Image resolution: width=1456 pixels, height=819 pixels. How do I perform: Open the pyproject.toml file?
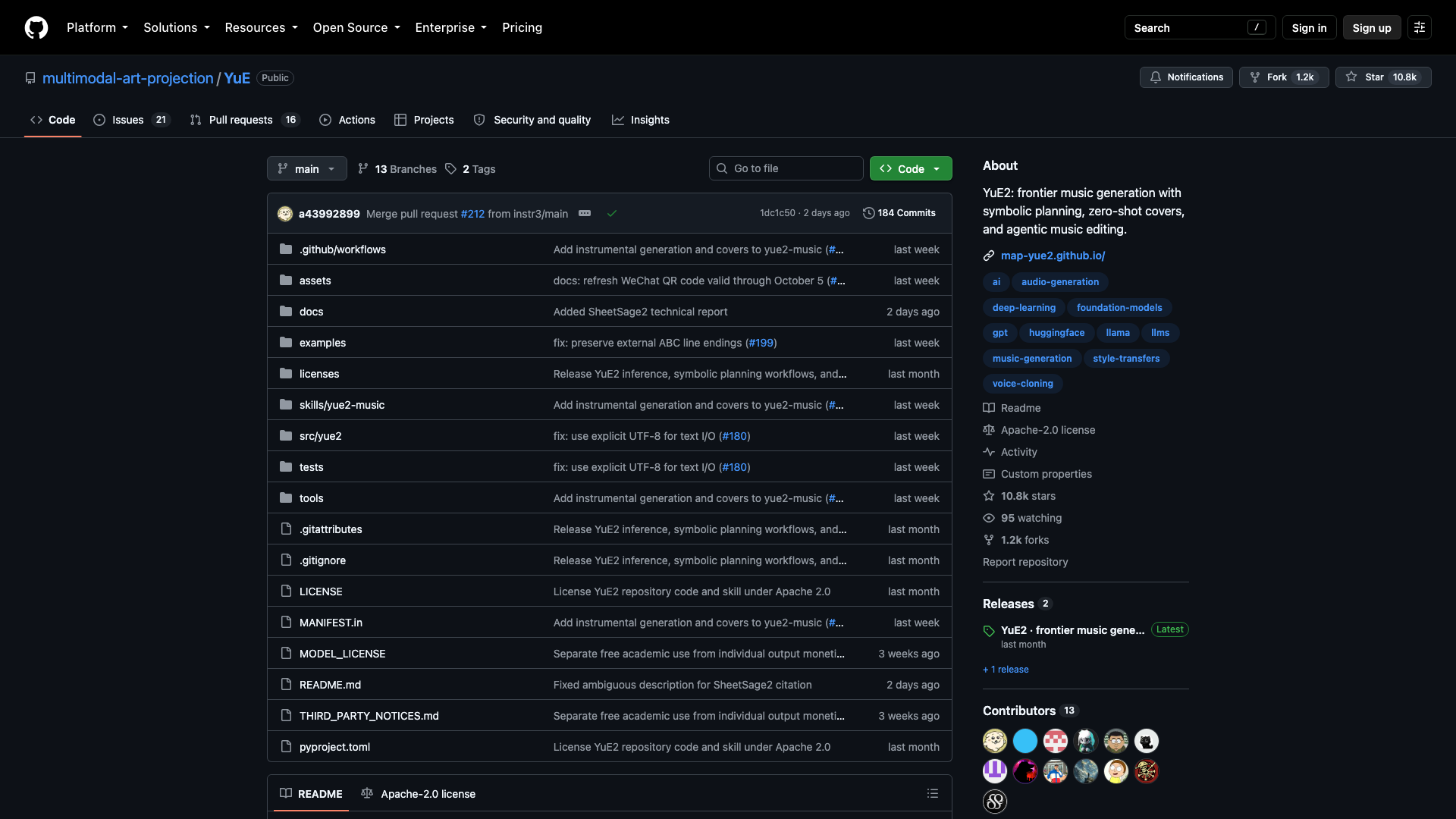(x=335, y=747)
